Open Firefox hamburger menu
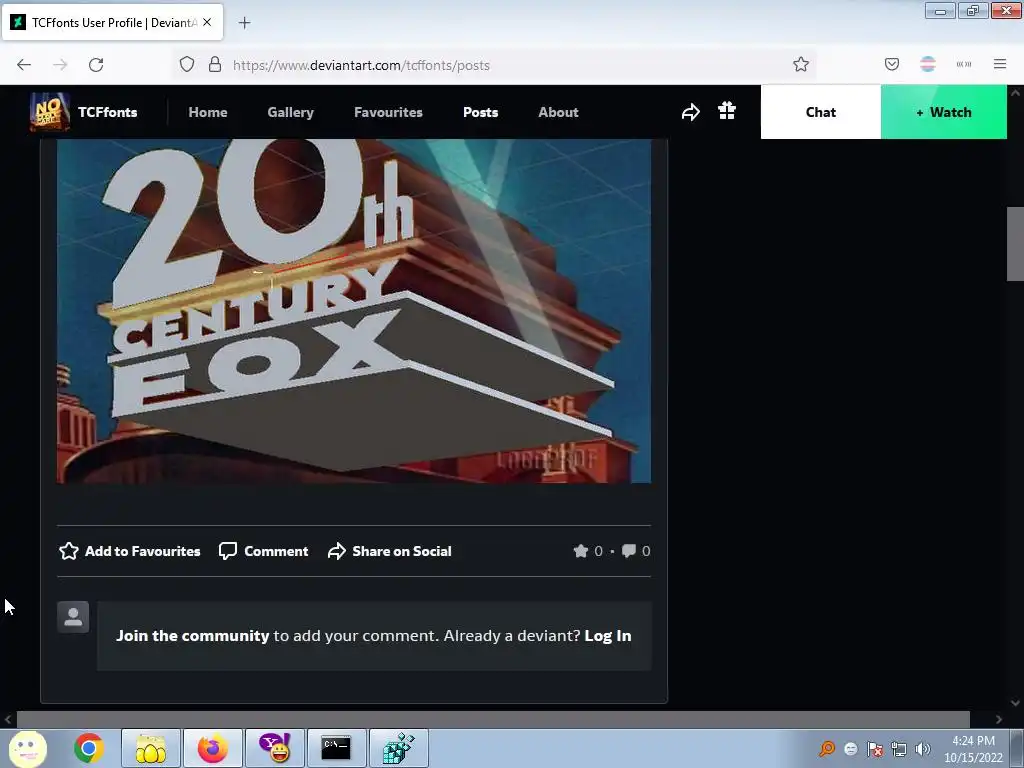 click(x=999, y=64)
